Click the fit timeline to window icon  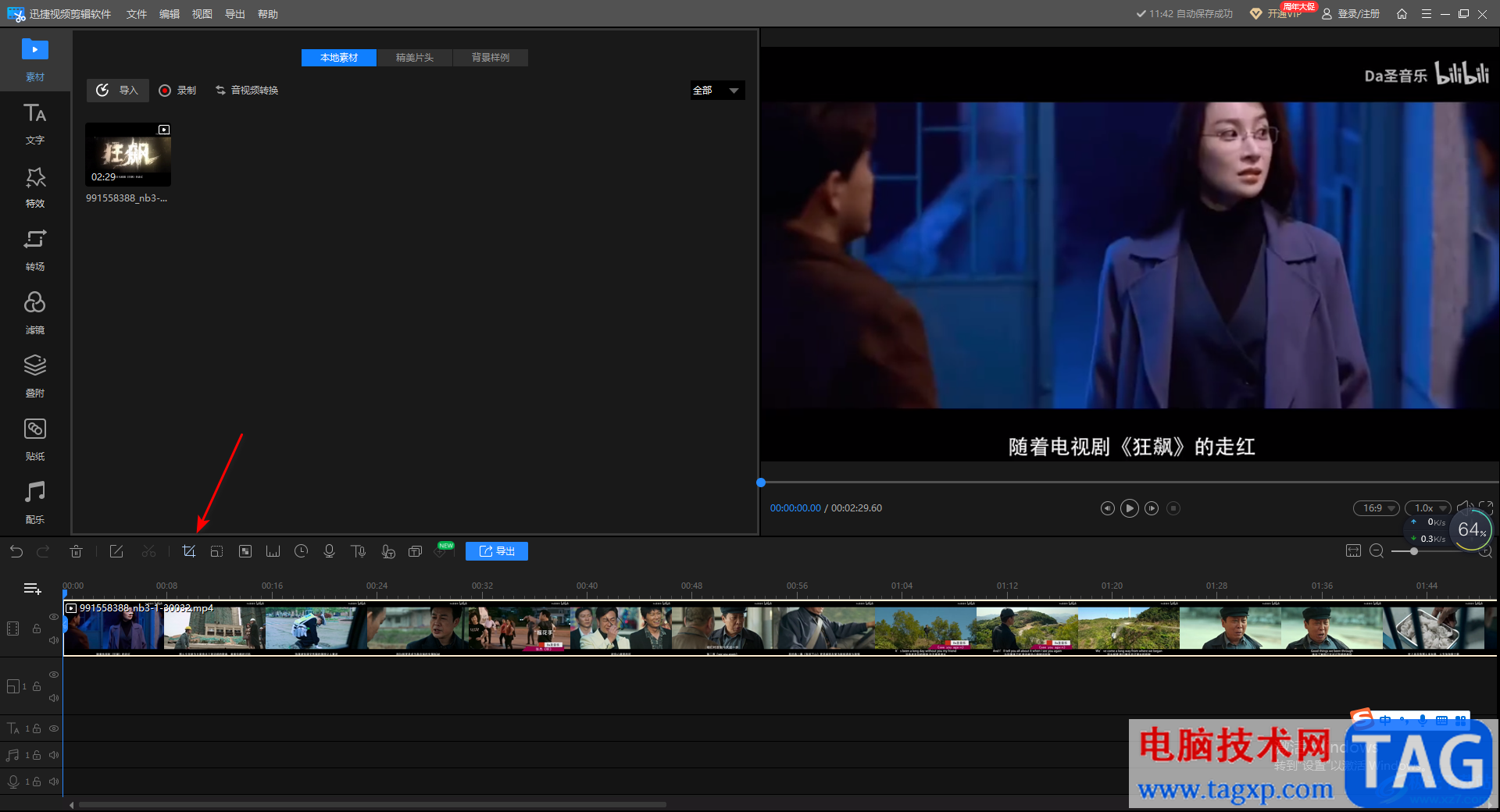(1353, 551)
